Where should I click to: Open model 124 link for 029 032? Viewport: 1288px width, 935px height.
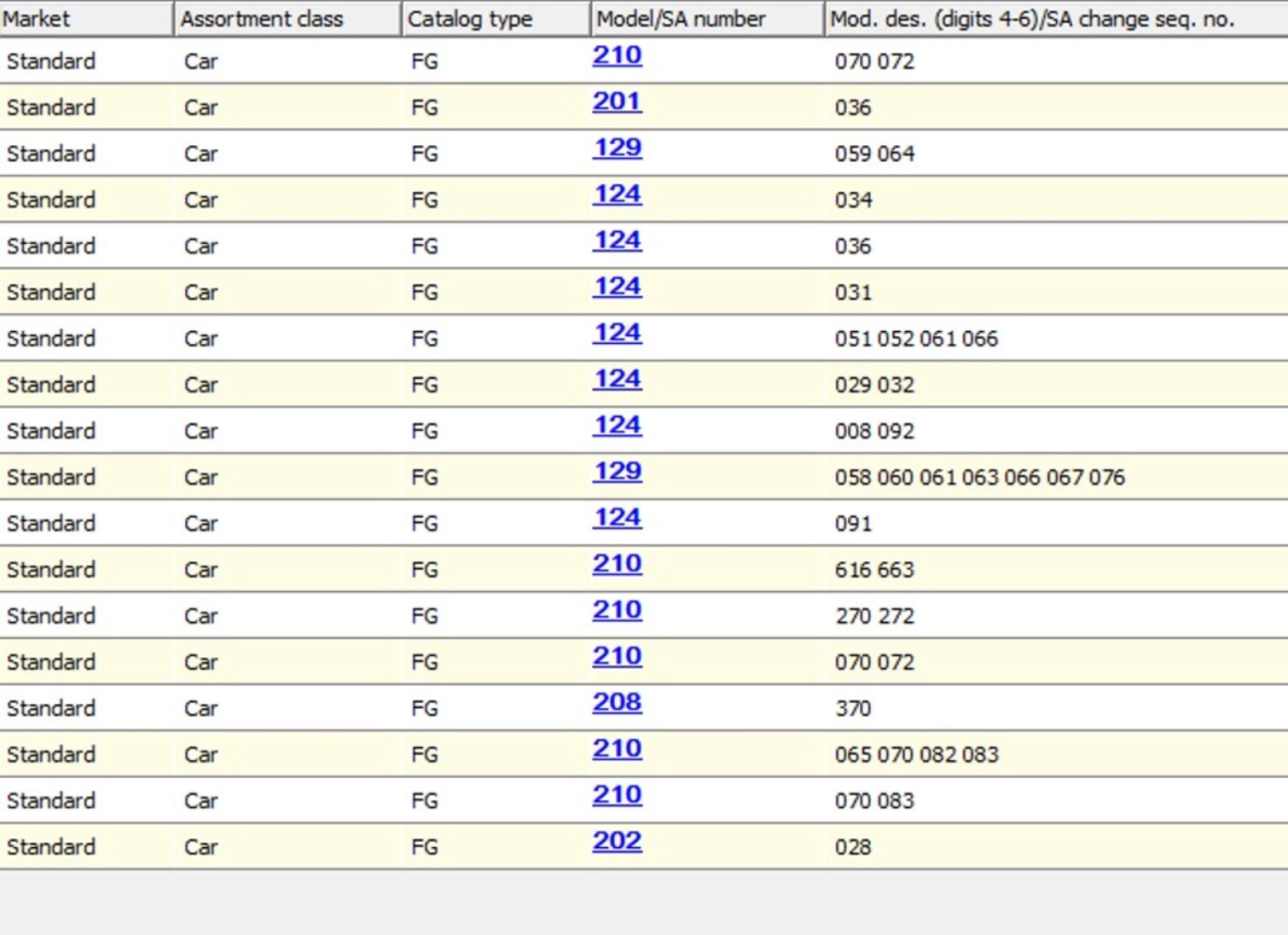point(617,379)
